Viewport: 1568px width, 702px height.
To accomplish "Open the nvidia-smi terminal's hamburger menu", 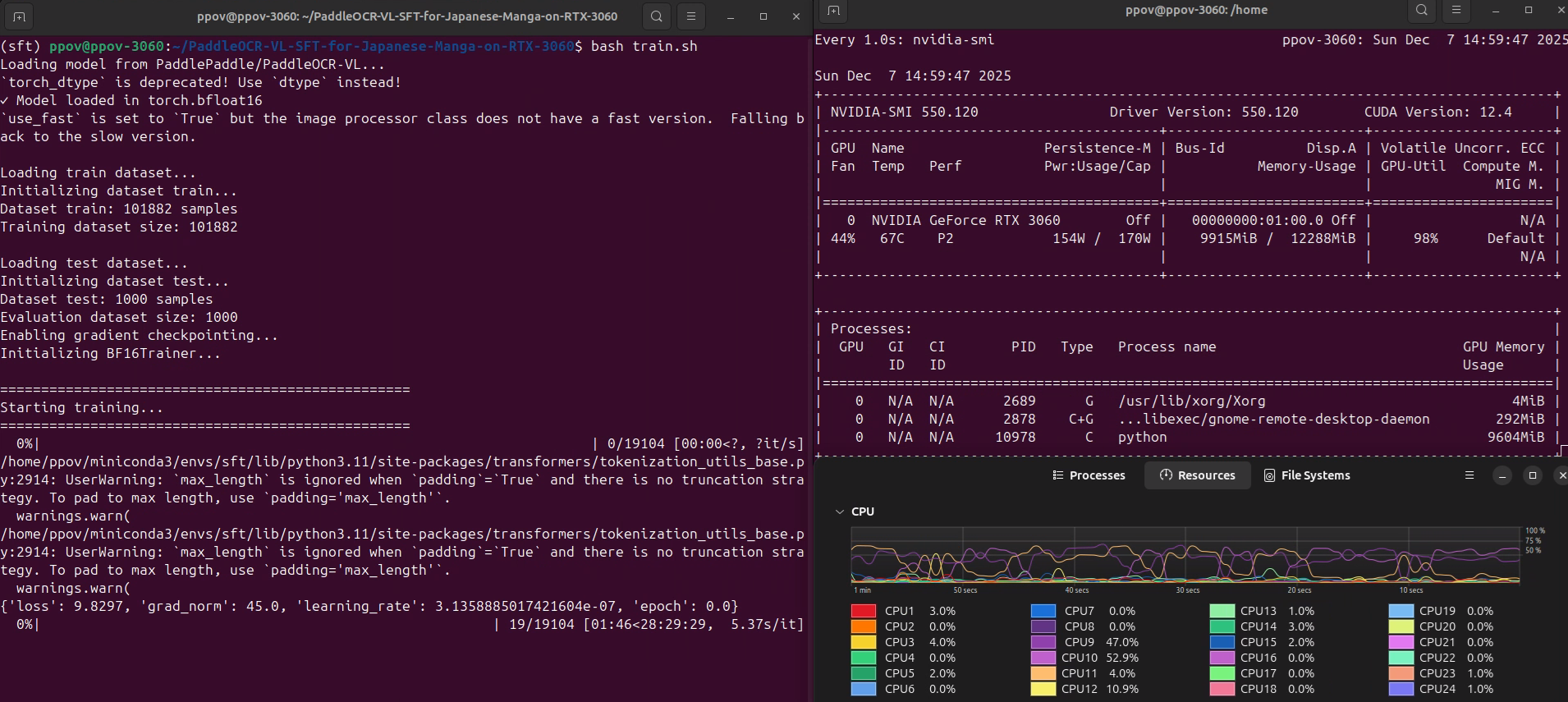I will (1456, 11).
